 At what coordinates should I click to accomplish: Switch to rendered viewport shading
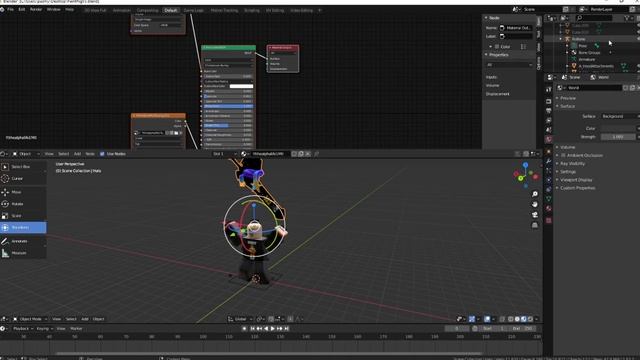[530, 319]
